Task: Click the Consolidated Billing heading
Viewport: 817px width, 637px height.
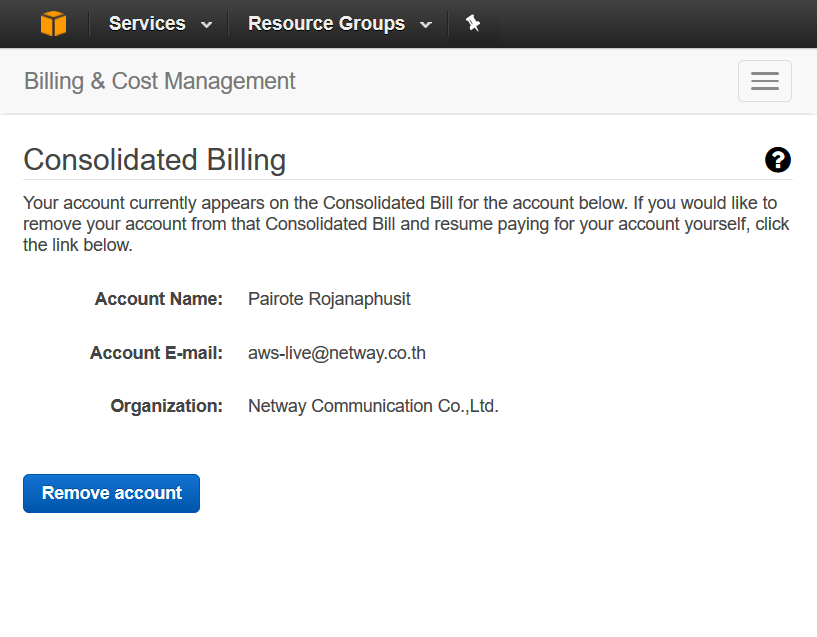Action: 154,160
